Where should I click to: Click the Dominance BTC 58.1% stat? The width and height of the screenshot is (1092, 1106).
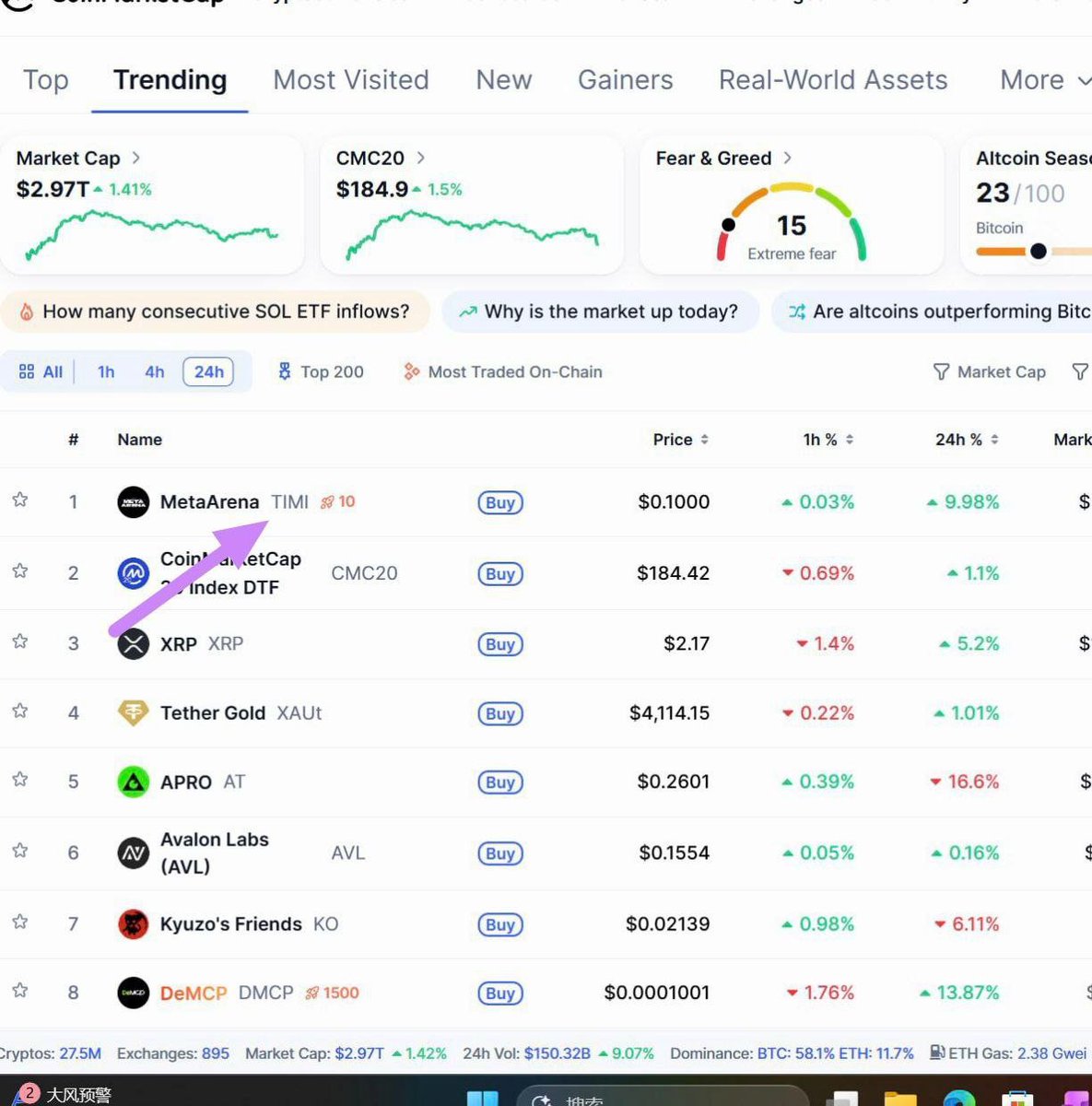[792, 1053]
